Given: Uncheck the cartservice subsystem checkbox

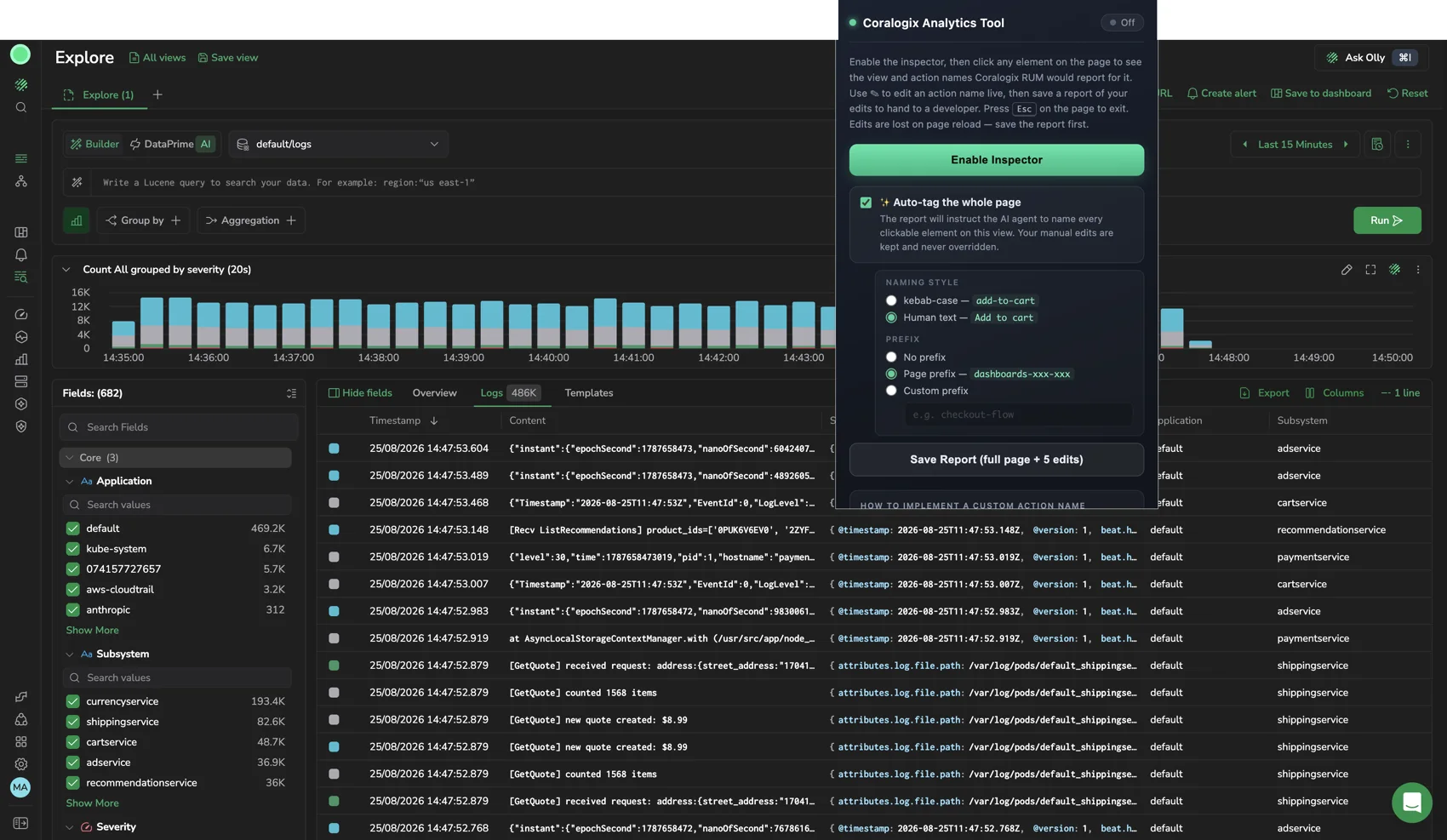Looking at the screenshot, I should pos(73,742).
